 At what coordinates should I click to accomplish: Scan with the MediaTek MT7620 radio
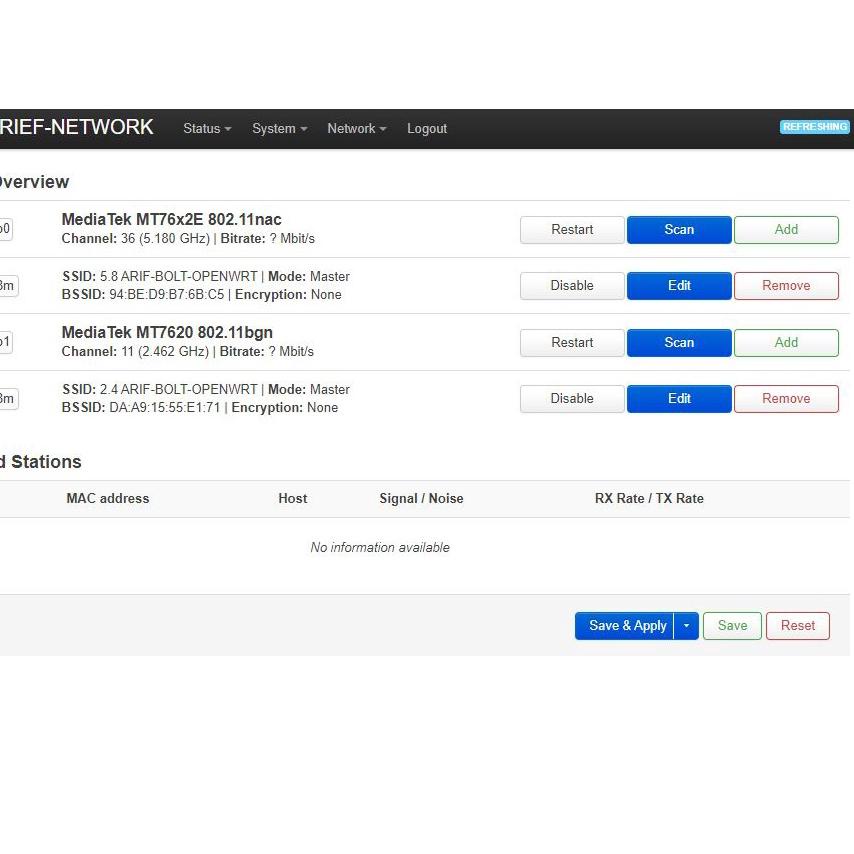coord(679,342)
